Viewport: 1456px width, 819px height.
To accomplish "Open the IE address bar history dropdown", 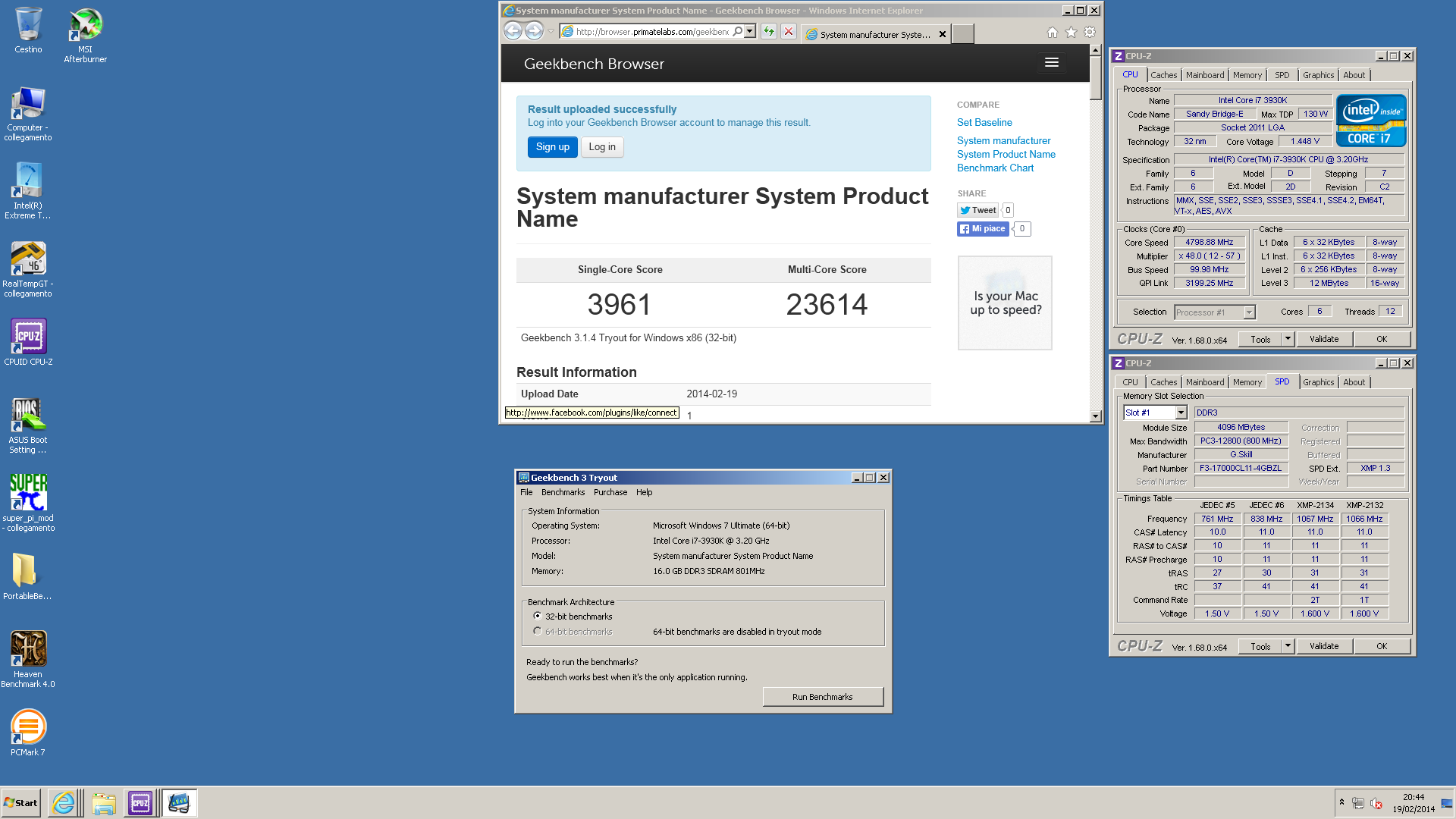I will tap(750, 31).
